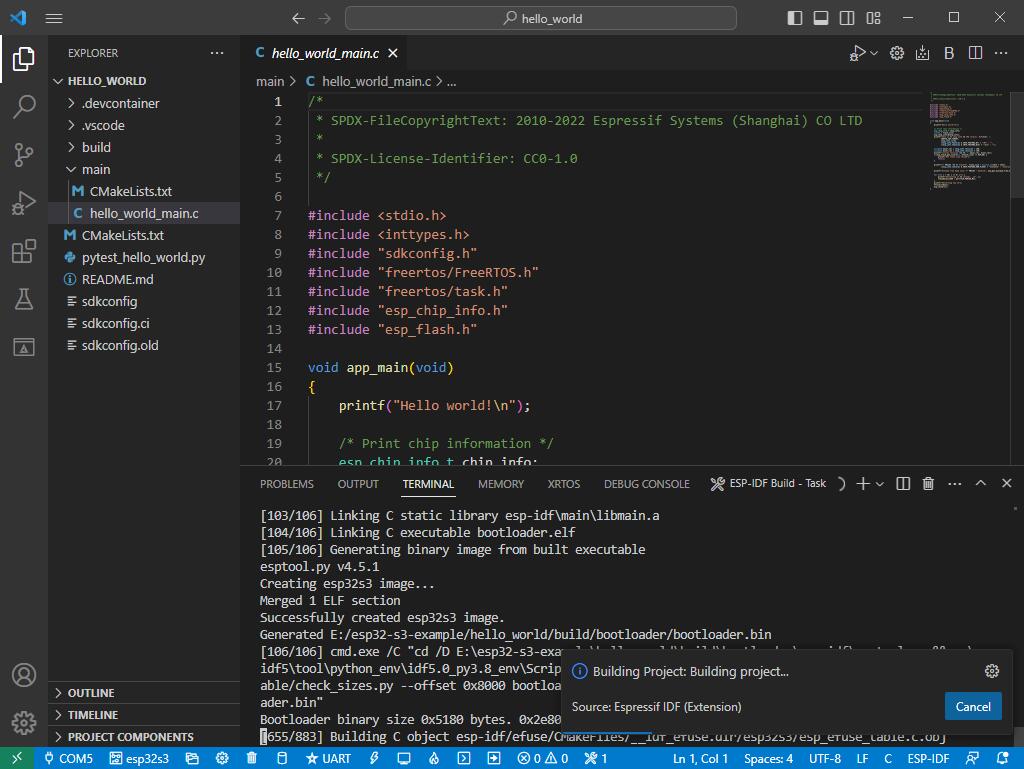1024x769 pixels.
Task: Open sdkconfig.ci in the explorer
Action: [115, 323]
